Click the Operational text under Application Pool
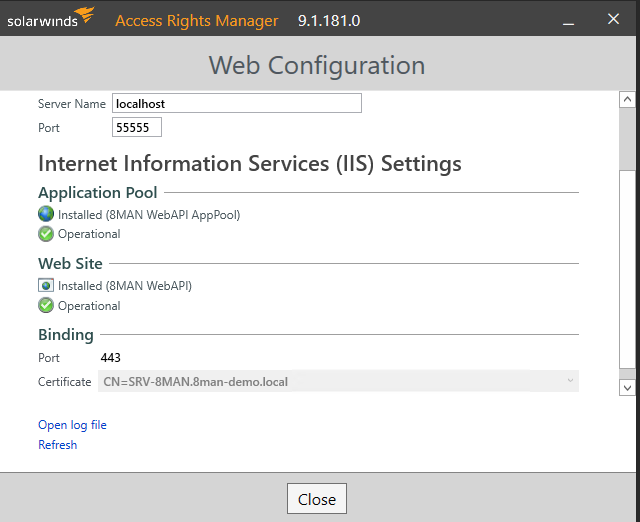The height and width of the screenshot is (522, 640). click(x=89, y=234)
